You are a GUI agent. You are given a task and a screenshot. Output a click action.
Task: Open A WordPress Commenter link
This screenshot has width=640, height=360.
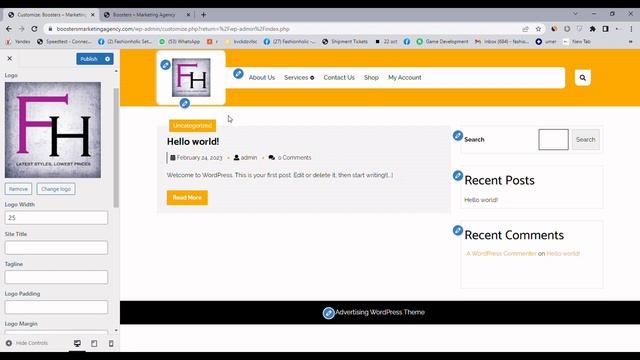[501, 253]
